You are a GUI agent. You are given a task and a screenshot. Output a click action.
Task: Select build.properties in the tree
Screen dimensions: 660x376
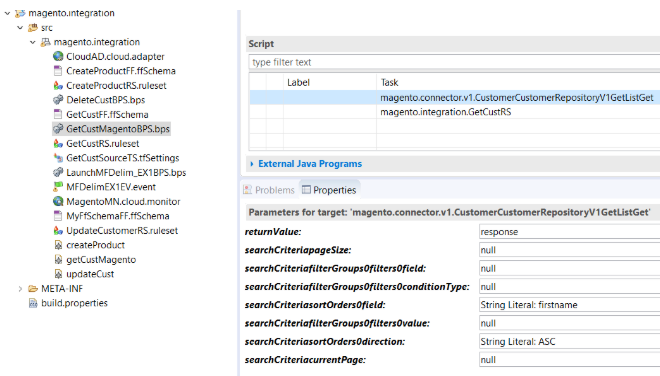coord(74,303)
